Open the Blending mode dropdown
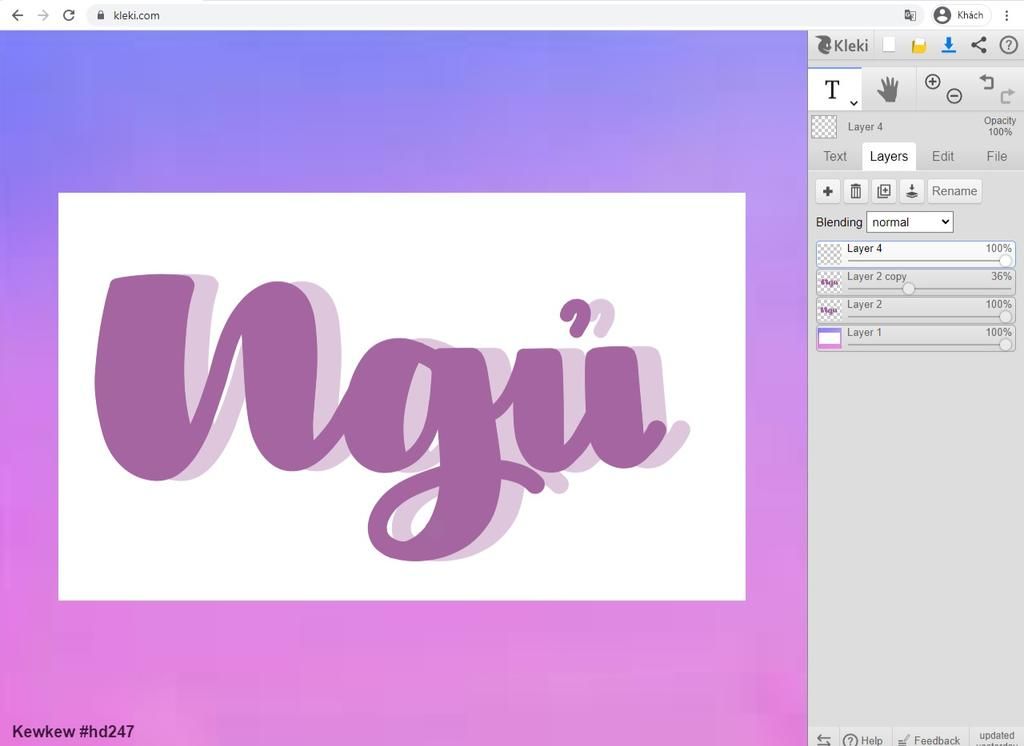This screenshot has height=746, width=1024. [x=910, y=222]
